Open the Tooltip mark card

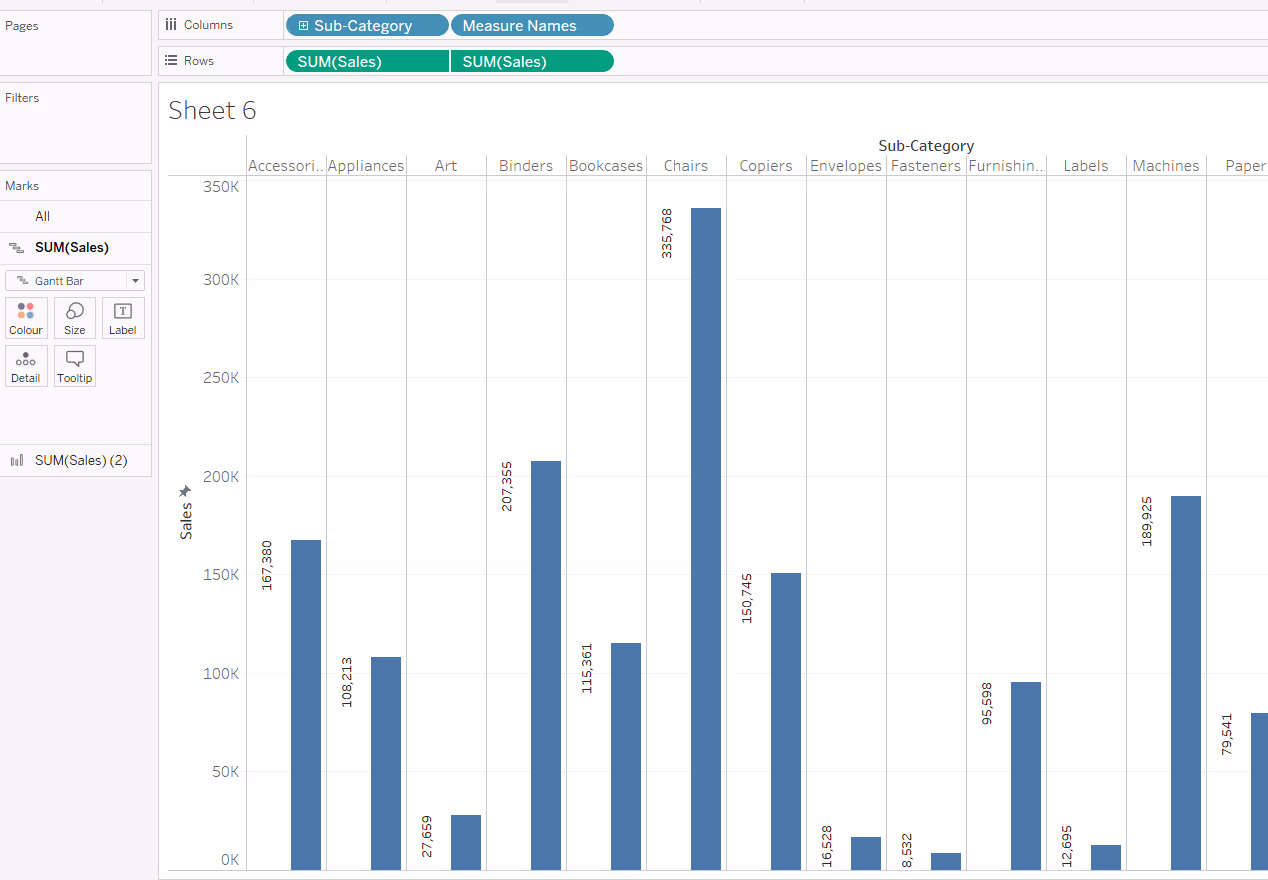75,366
